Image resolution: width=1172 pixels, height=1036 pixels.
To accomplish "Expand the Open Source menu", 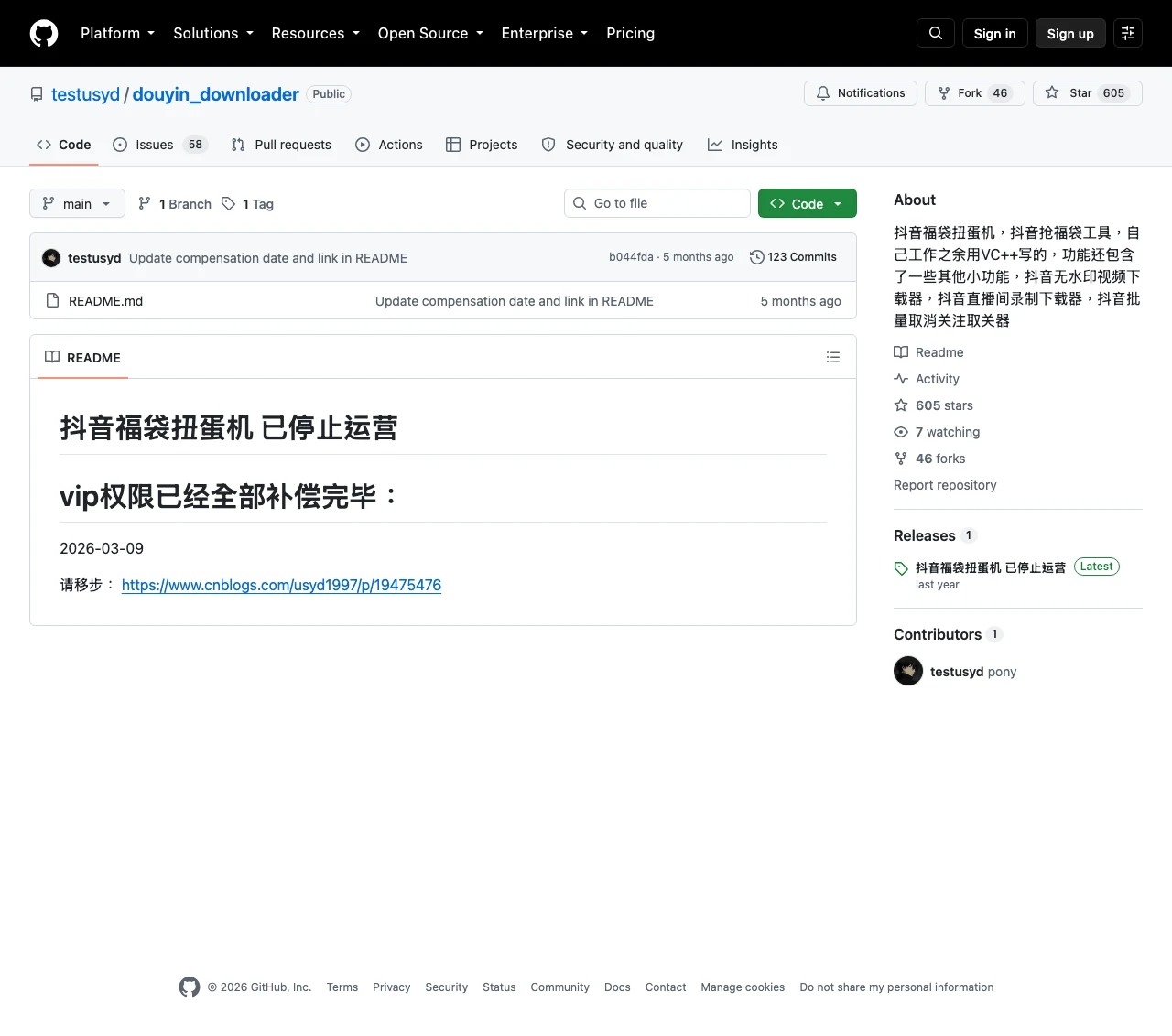I will point(430,33).
